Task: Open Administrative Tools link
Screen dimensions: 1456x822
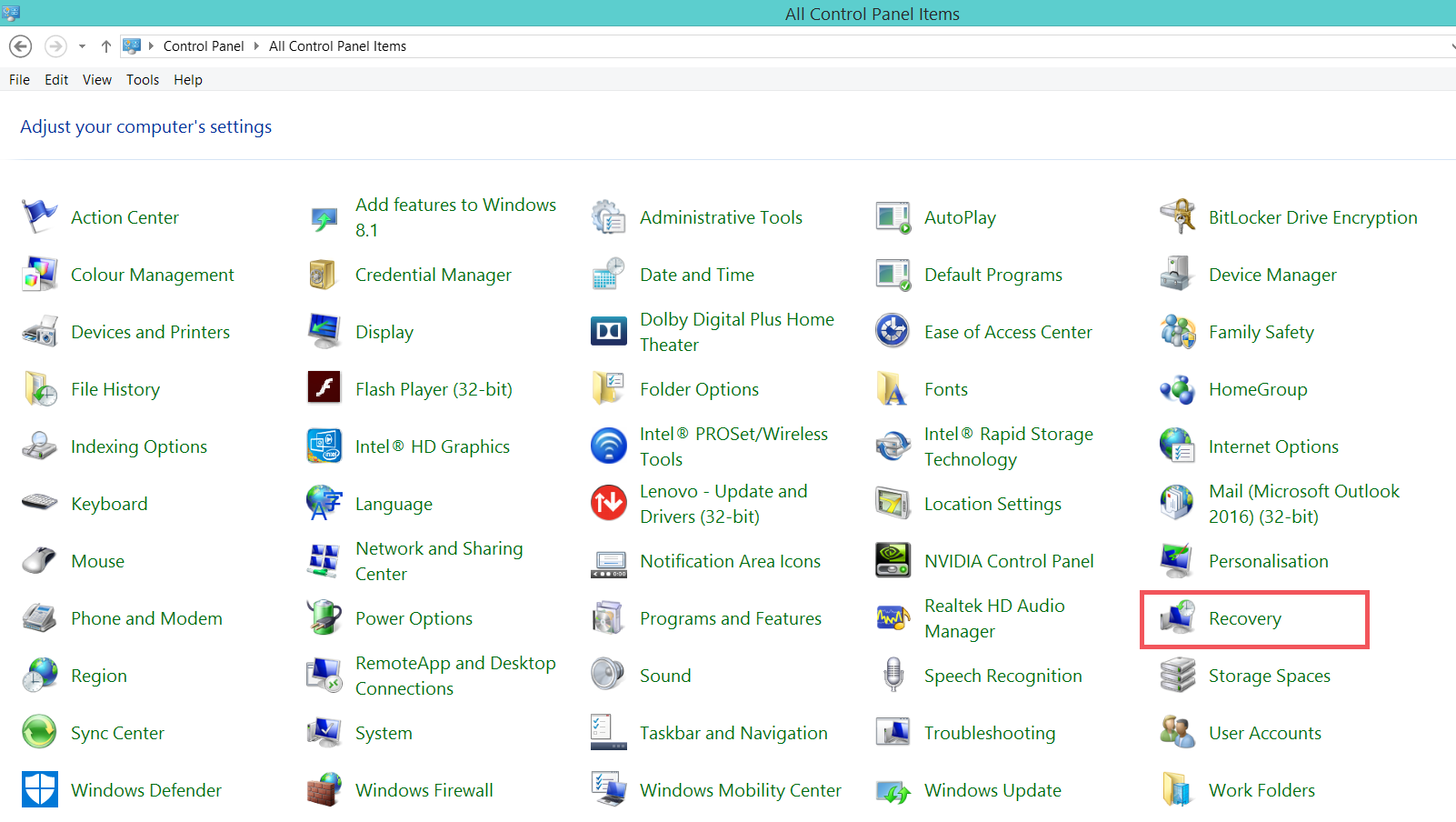Action: [x=721, y=217]
